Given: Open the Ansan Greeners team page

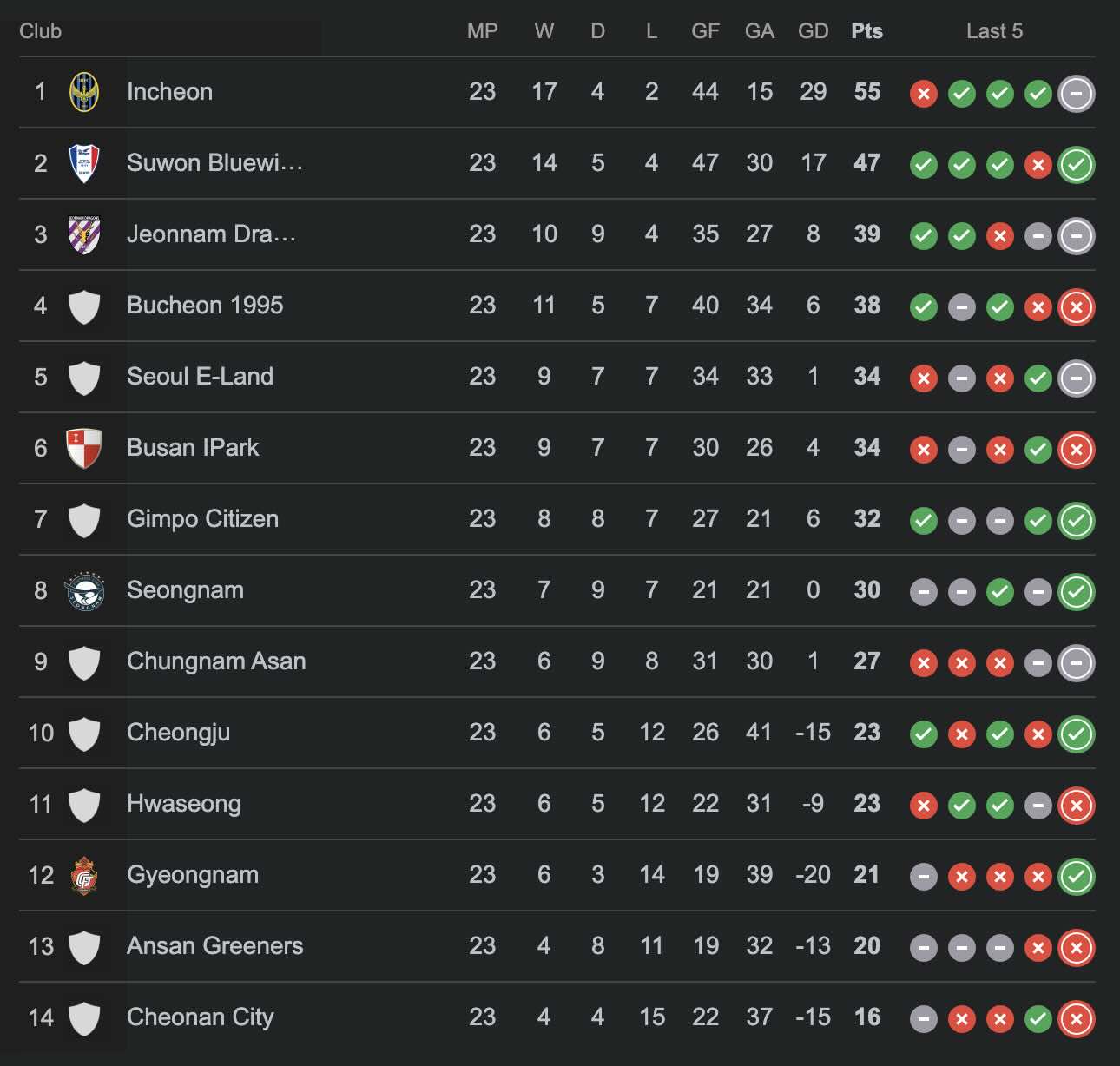Looking at the screenshot, I should [x=215, y=946].
